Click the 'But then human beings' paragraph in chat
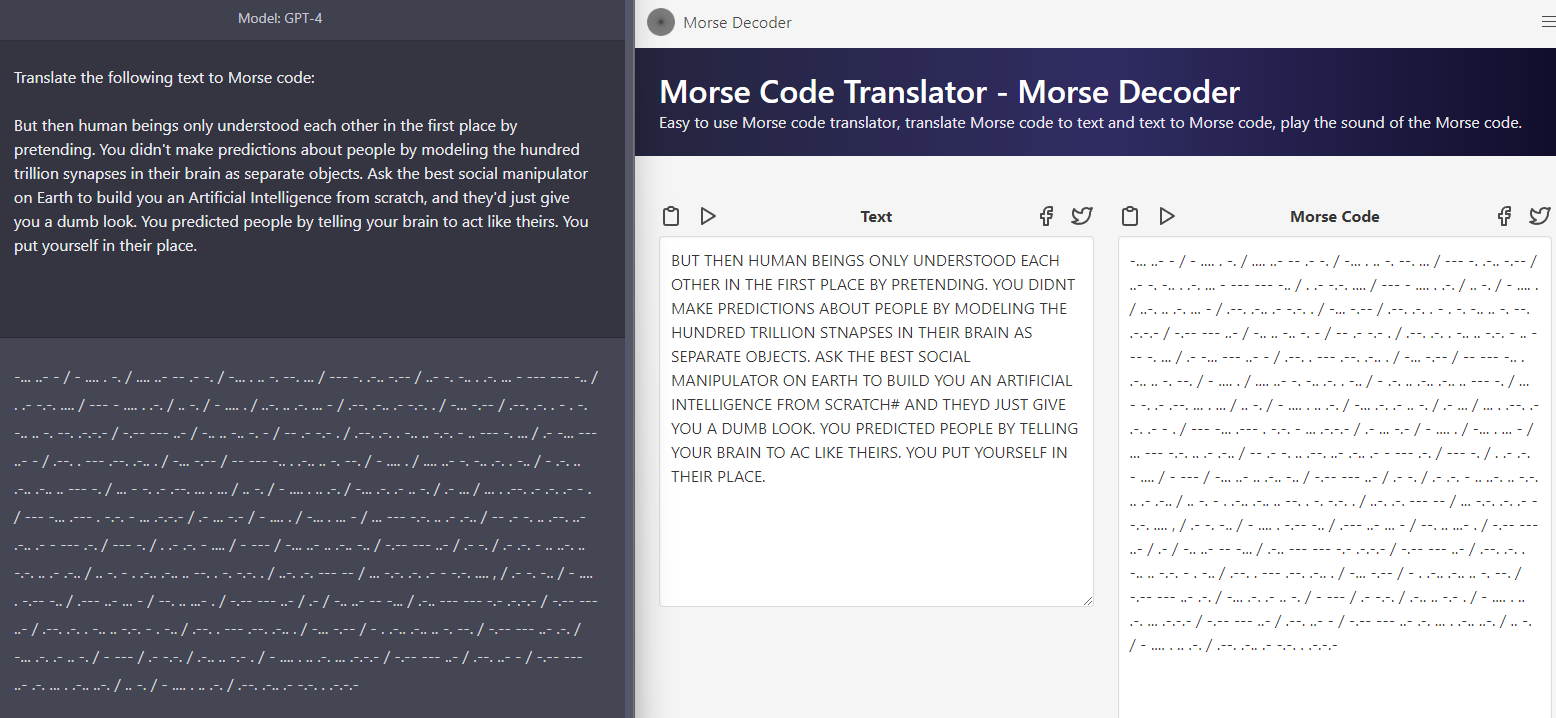1556x718 pixels. click(x=301, y=186)
